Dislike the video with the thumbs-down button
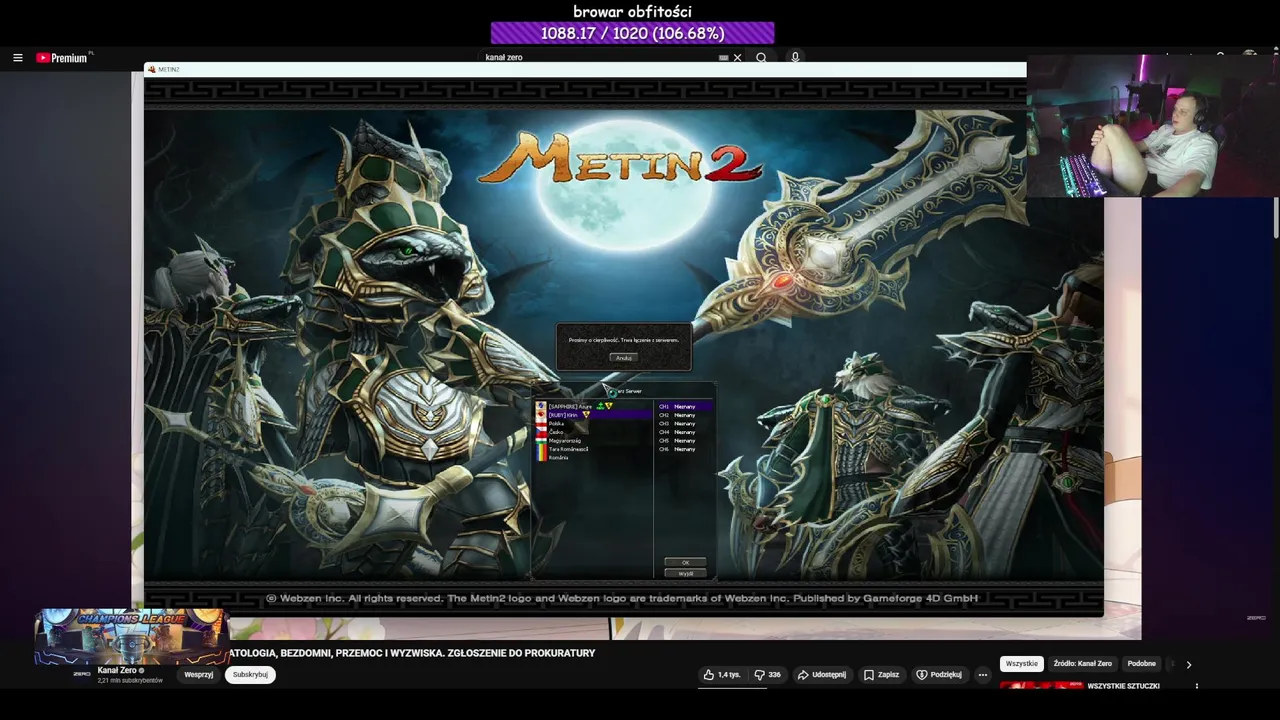Screen dimensions: 1280x720 [x=767, y=675]
